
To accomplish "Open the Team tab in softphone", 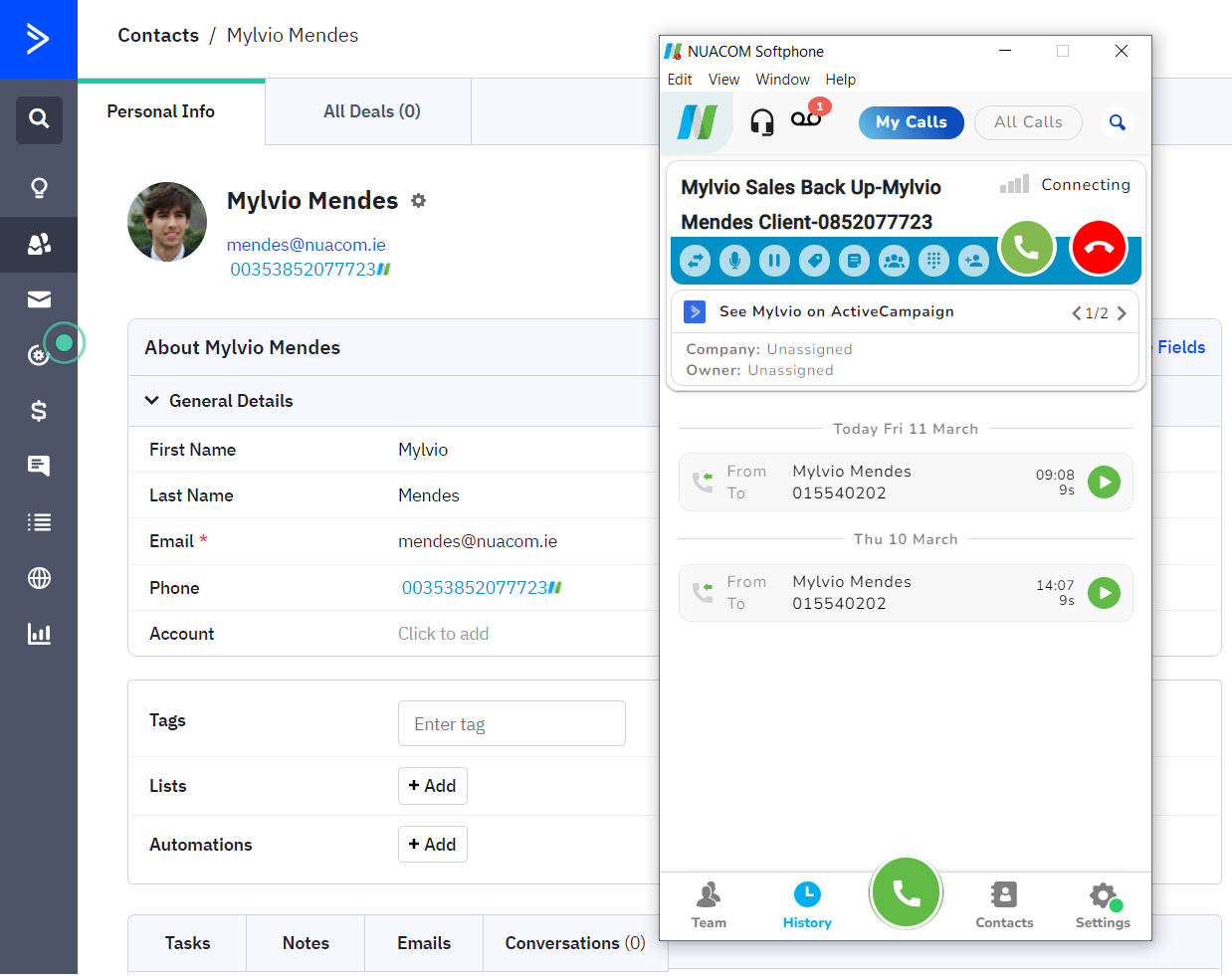I will click(x=709, y=905).
